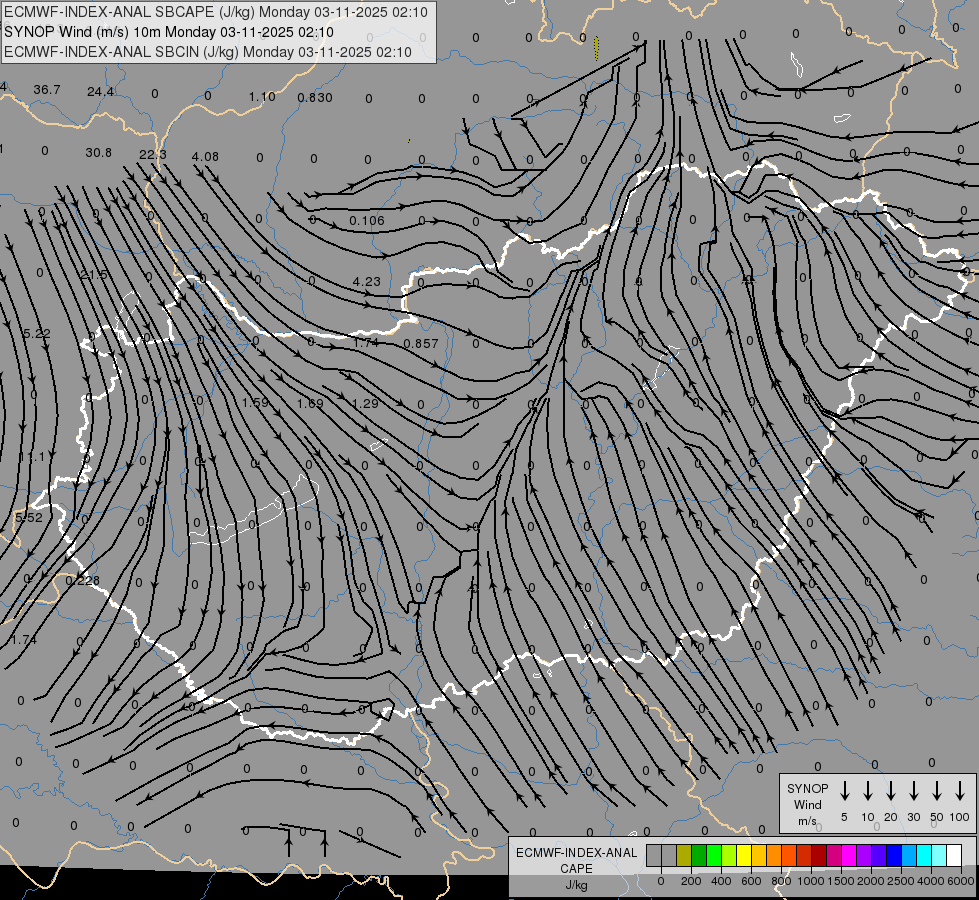
Task: Click the 11.1 value on the map
Action: (x=32, y=457)
